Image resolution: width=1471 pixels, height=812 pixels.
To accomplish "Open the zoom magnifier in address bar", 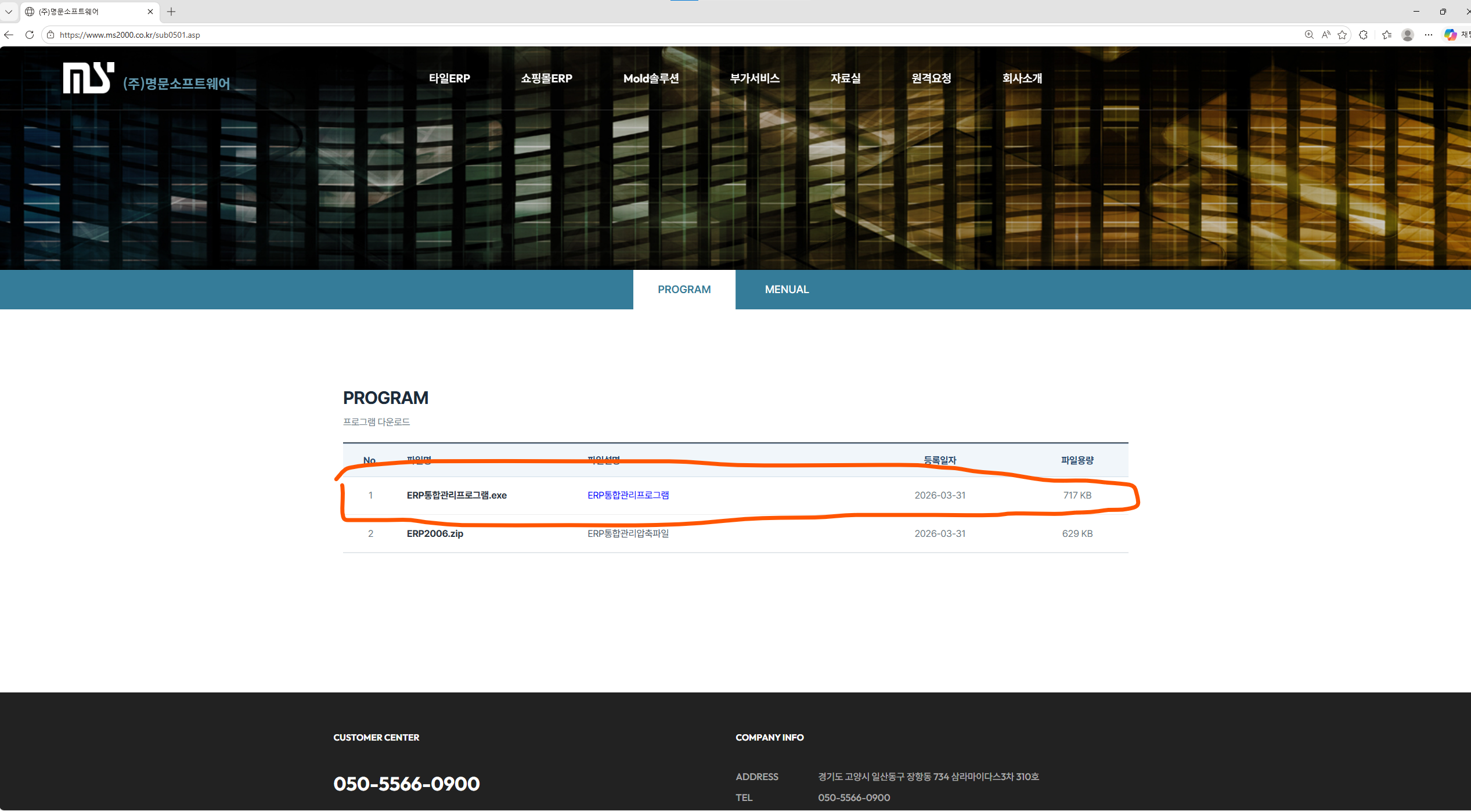I will 1309,35.
